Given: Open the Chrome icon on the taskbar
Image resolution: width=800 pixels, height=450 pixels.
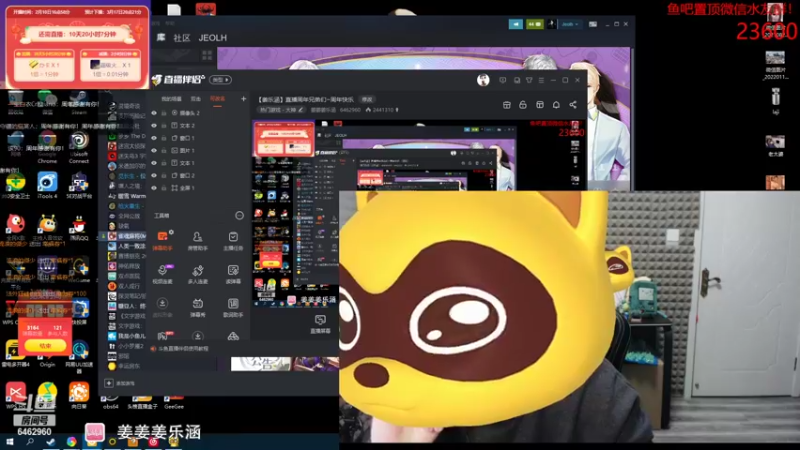Looking at the screenshot, I should pyautogui.click(x=71, y=442).
